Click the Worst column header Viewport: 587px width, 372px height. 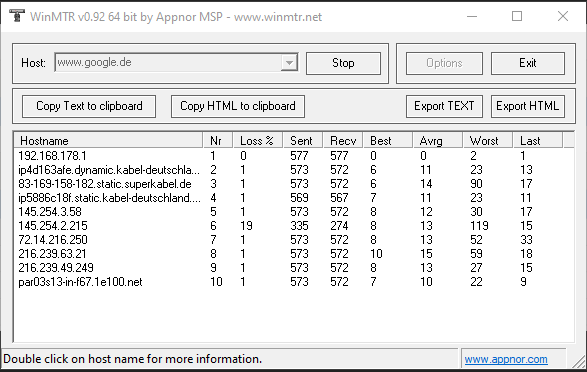487,141
